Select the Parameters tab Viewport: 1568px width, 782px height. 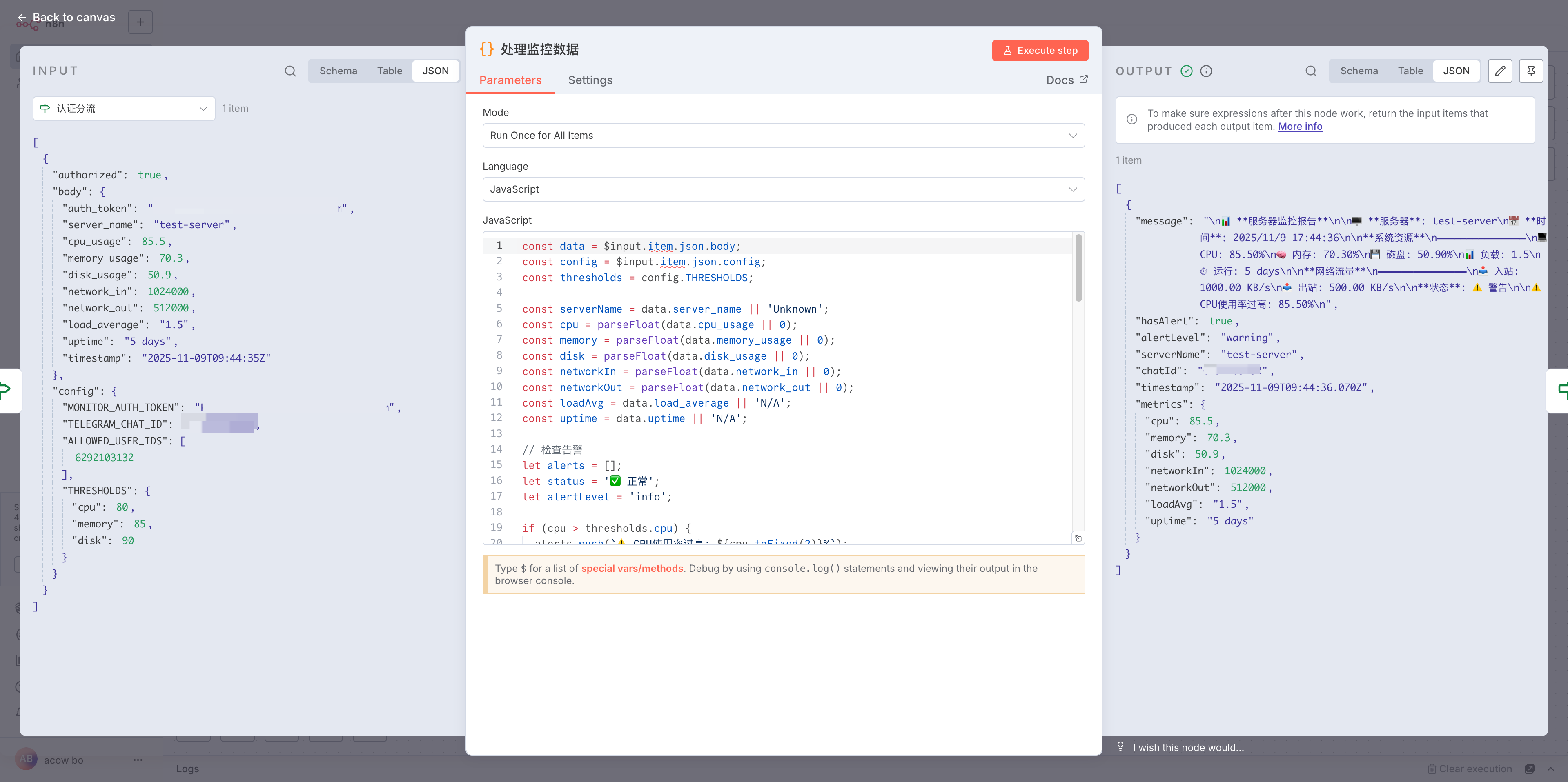[510, 80]
